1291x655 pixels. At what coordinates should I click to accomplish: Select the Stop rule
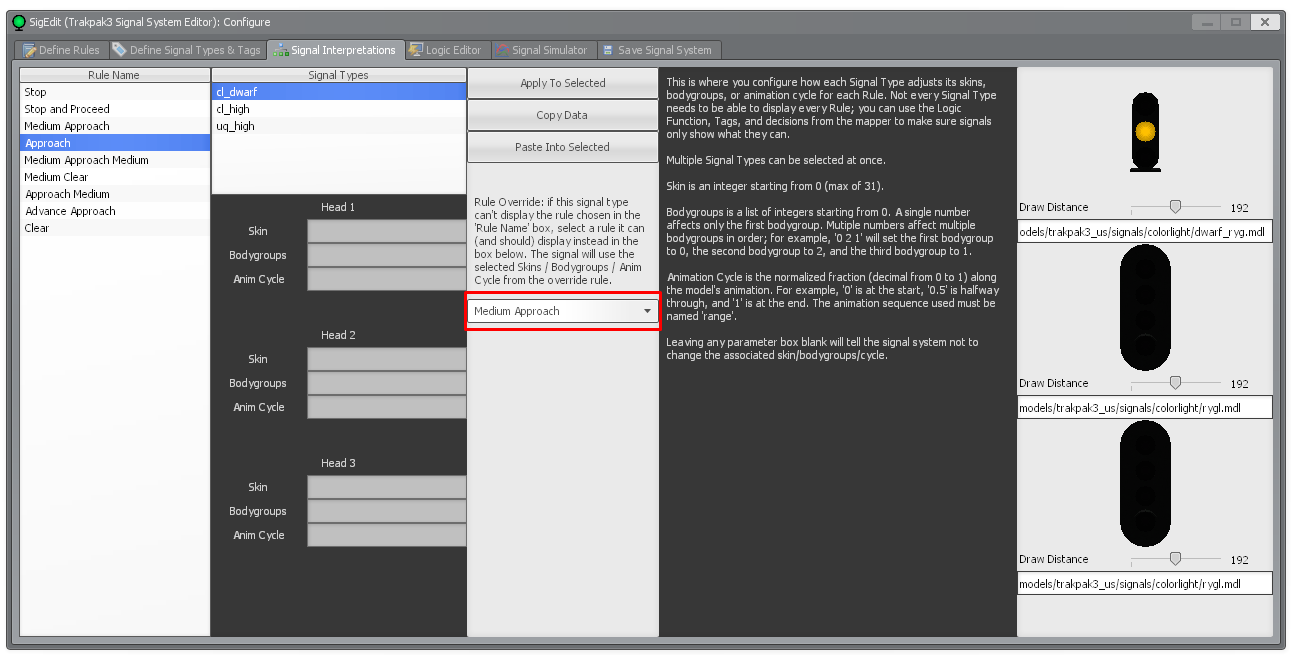pyautogui.click(x=115, y=92)
